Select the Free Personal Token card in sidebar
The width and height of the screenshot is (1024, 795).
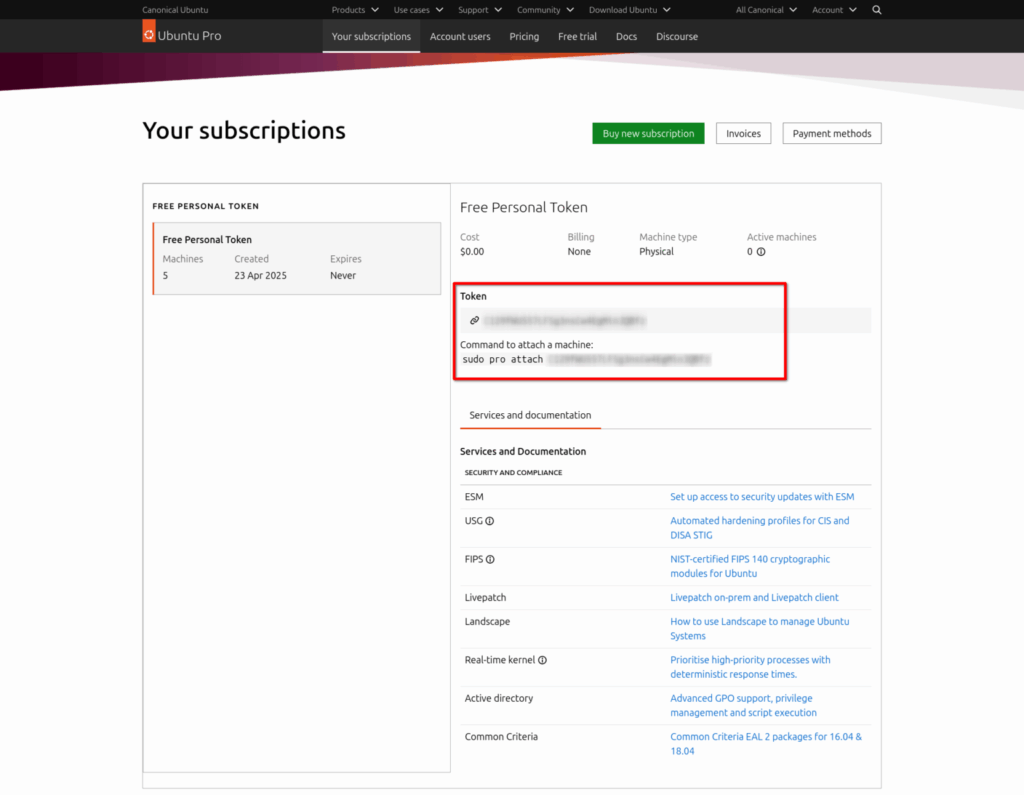297,257
